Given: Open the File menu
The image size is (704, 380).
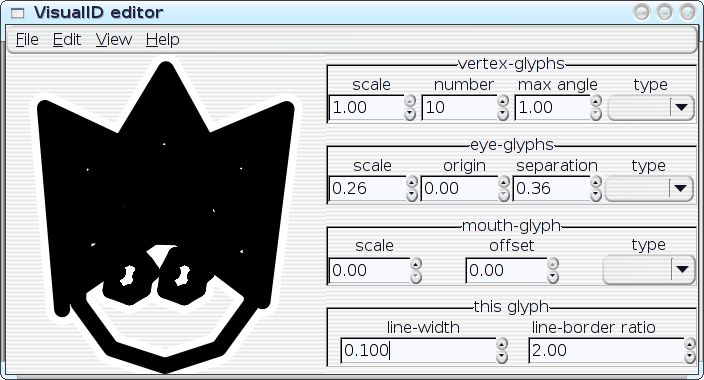Looking at the screenshot, I should 27,40.
